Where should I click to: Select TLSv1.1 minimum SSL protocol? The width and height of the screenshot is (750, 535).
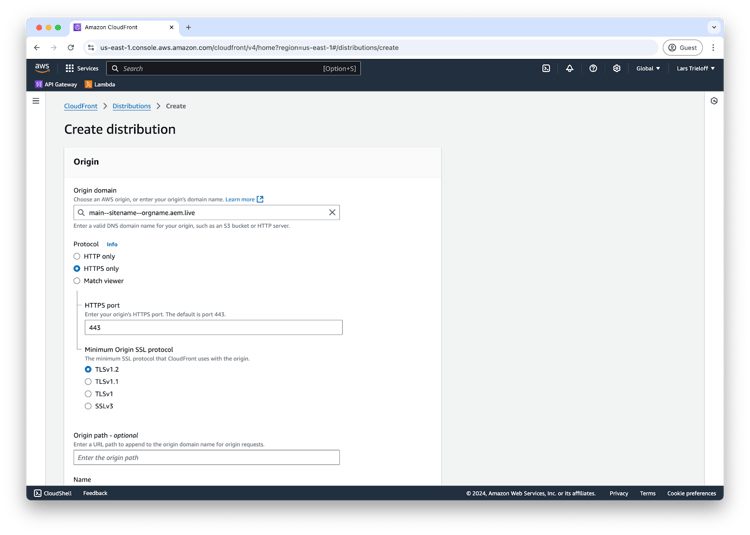point(88,382)
